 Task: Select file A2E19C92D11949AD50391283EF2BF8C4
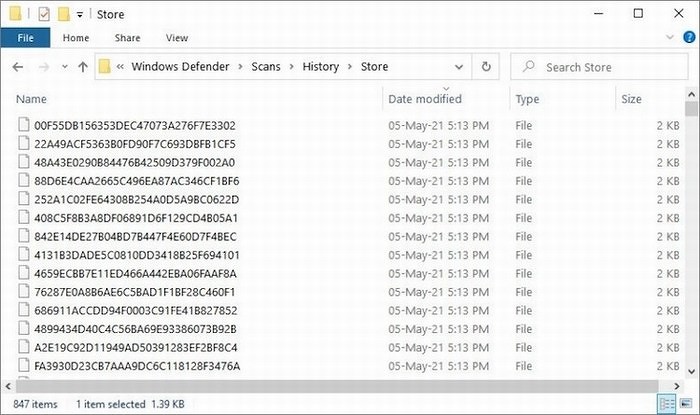point(136,348)
